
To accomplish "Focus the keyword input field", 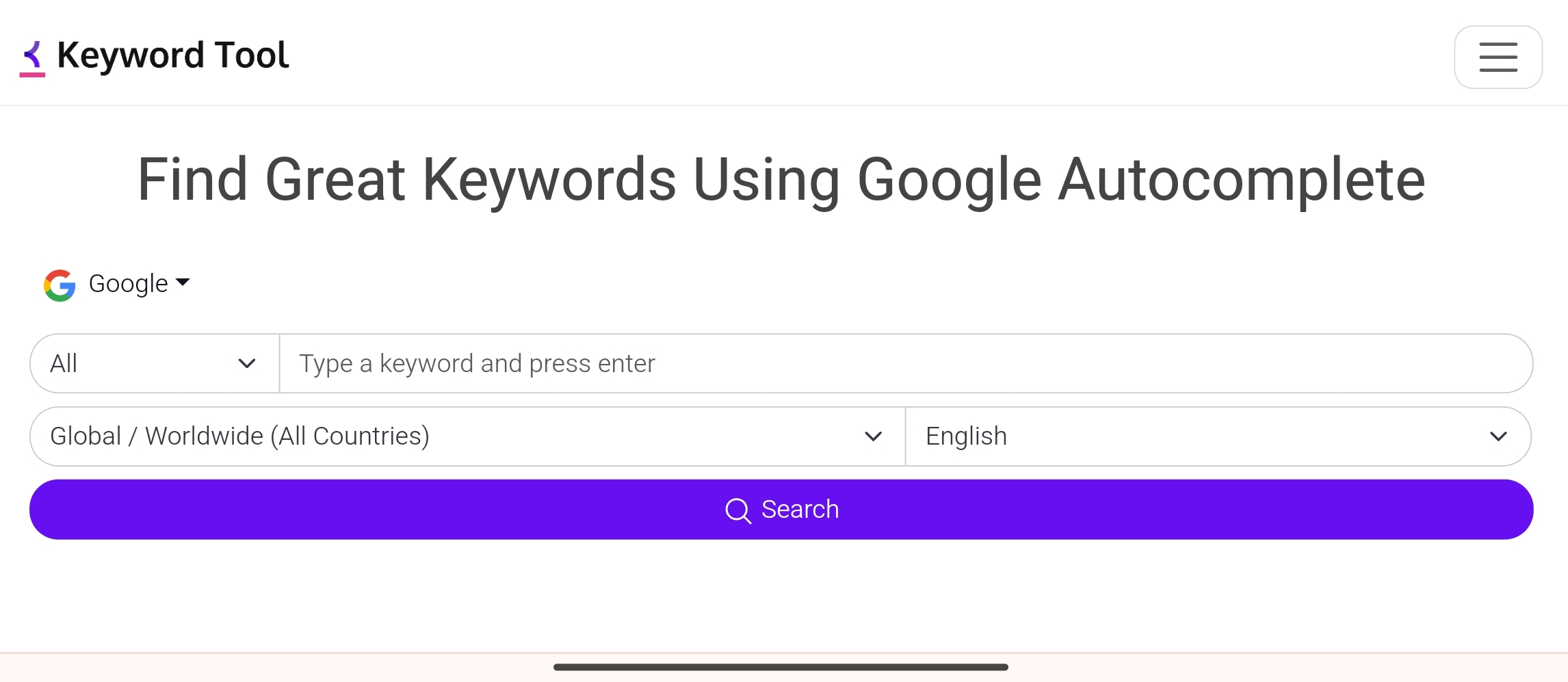I will coord(906,363).
